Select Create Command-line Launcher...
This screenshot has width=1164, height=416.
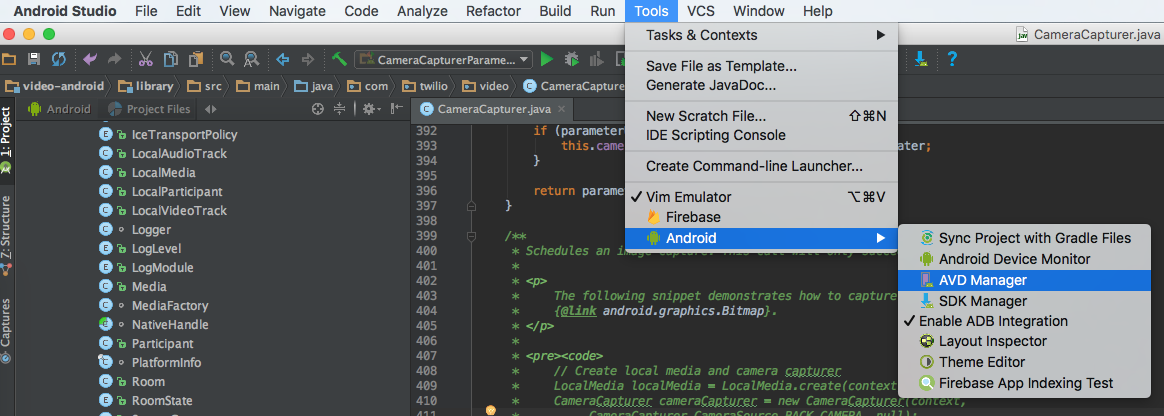(x=762, y=166)
